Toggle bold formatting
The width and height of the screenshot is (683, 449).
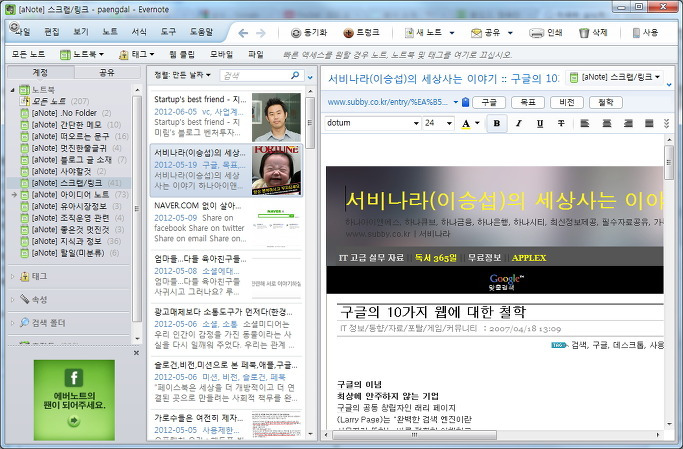497,123
